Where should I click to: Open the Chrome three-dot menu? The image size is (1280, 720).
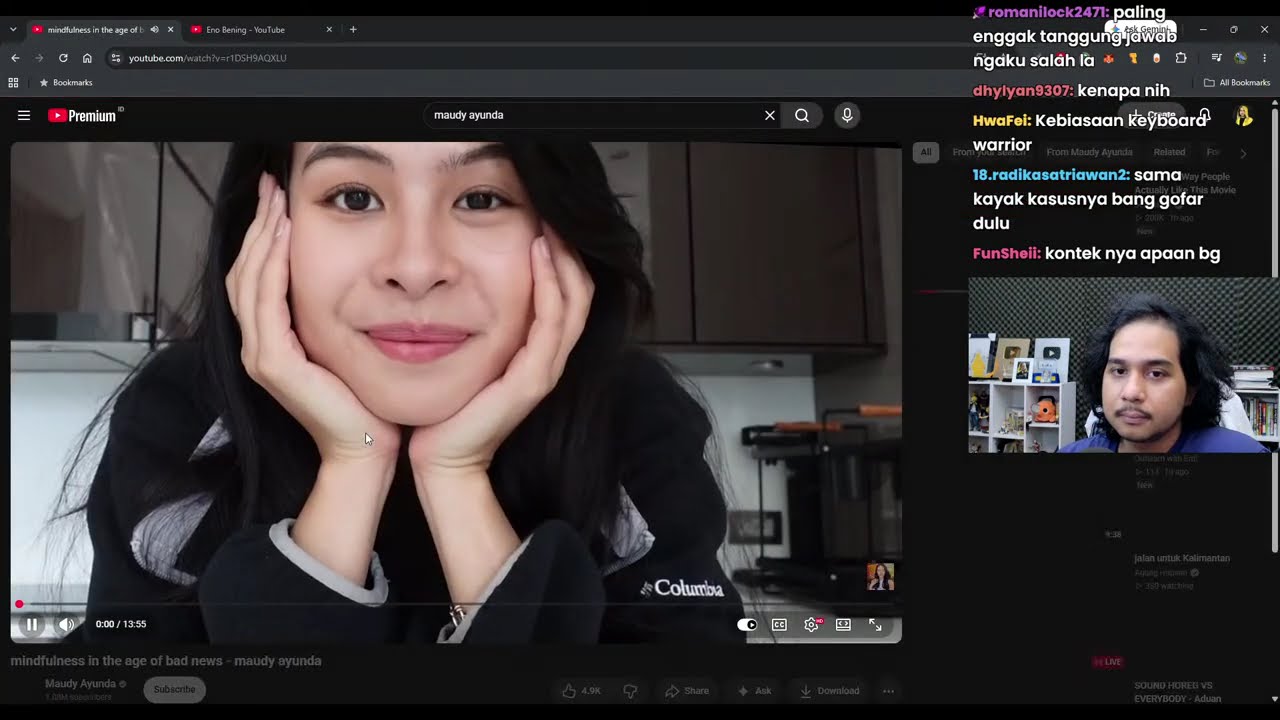click(x=1265, y=58)
